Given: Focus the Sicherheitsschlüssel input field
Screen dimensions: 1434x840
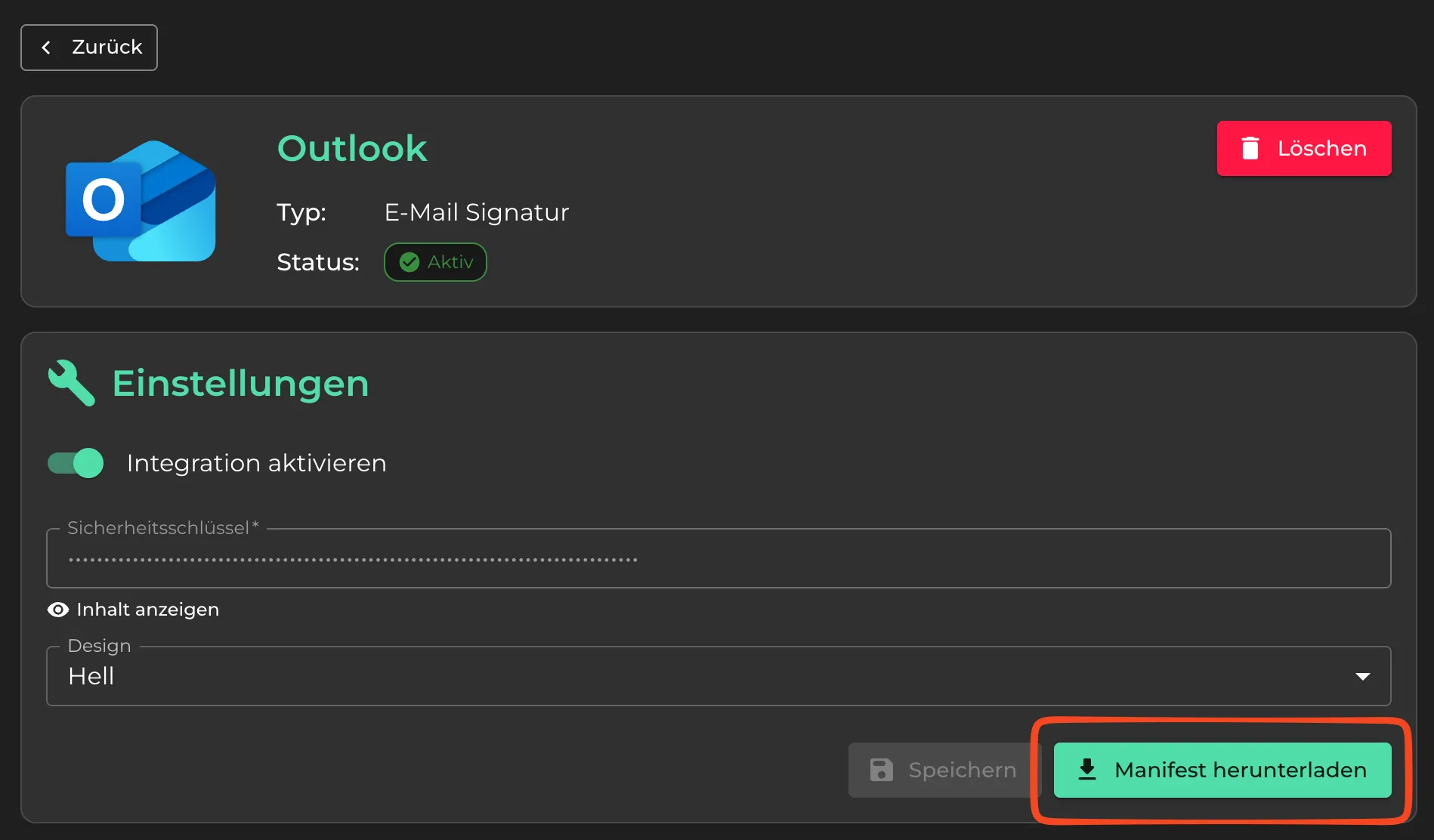Looking at the screenshot, I should click(x=718, y=559).
